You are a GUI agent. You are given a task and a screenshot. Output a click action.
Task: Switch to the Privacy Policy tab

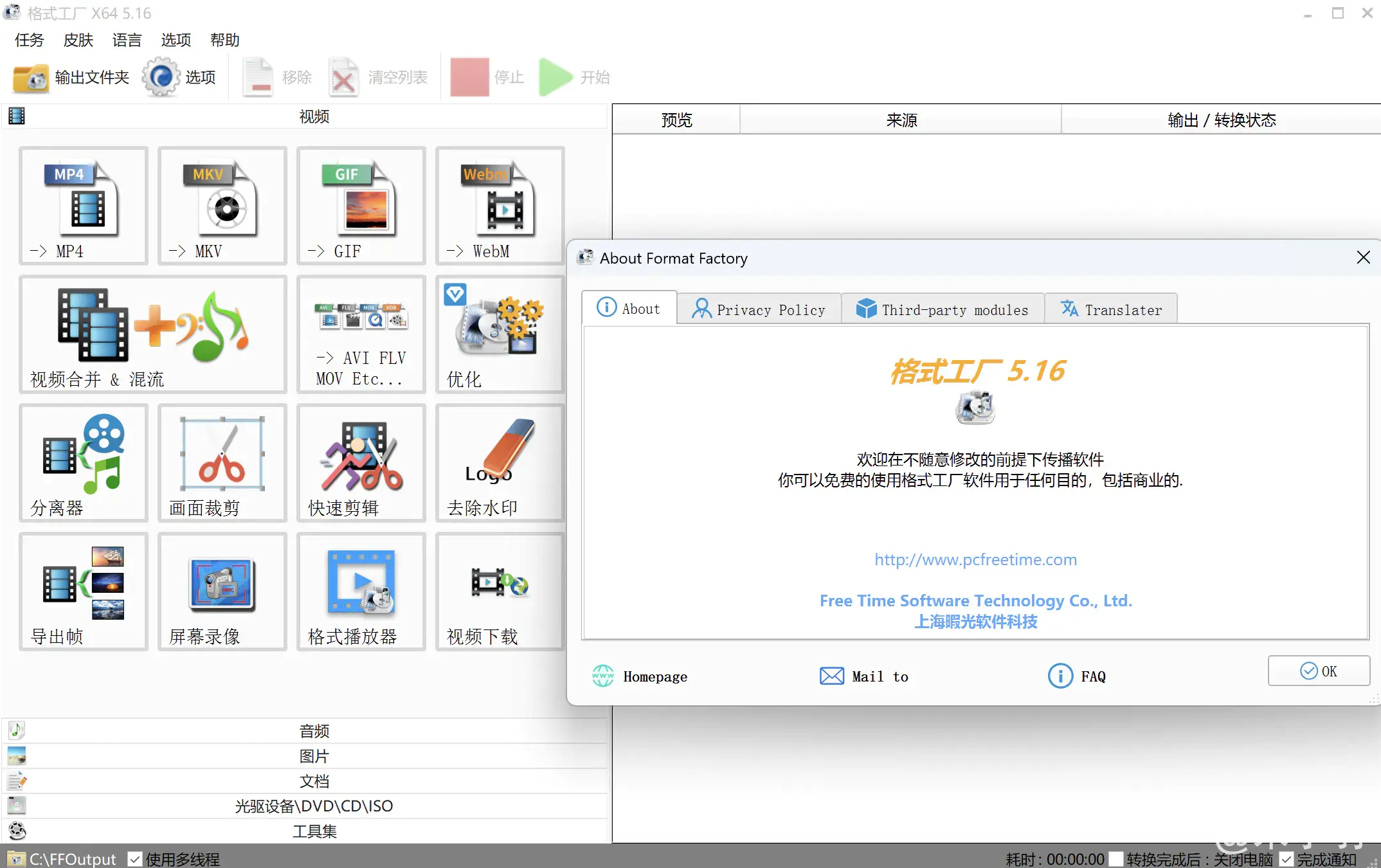pos(759,310)
